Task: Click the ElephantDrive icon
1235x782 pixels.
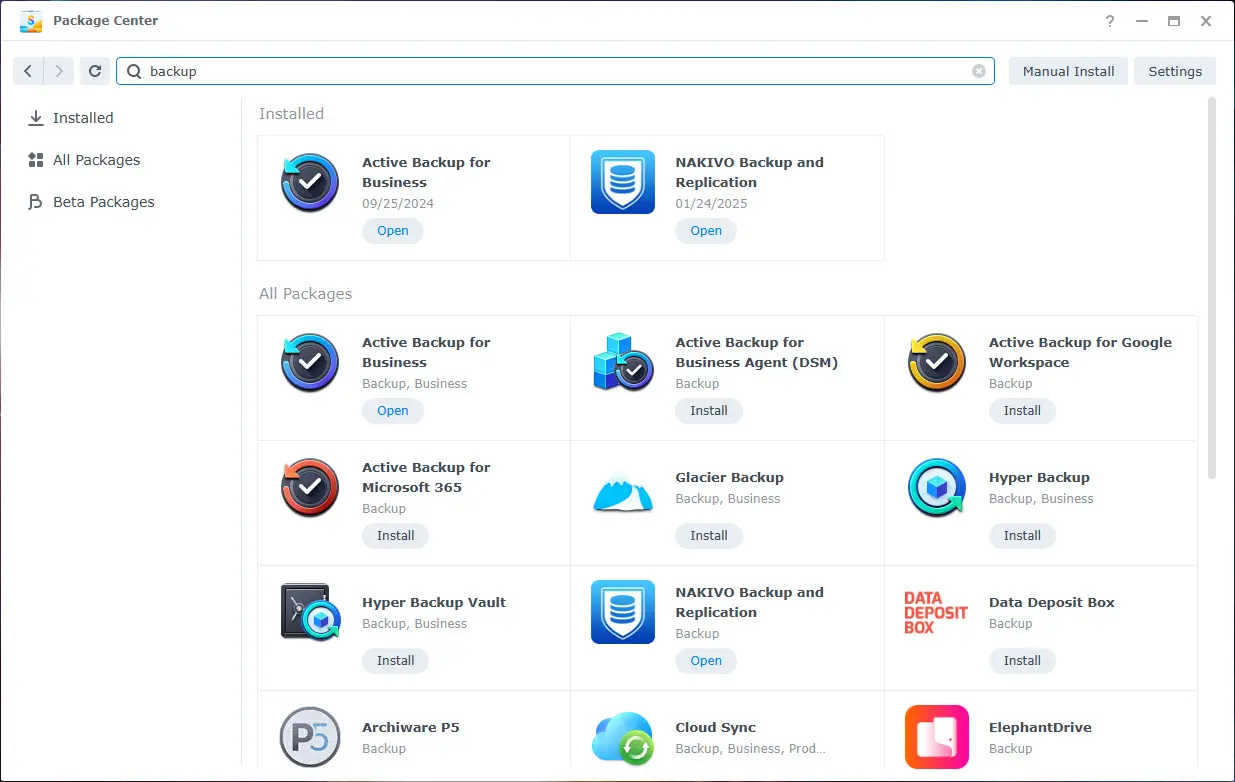Action: [937, 737]
